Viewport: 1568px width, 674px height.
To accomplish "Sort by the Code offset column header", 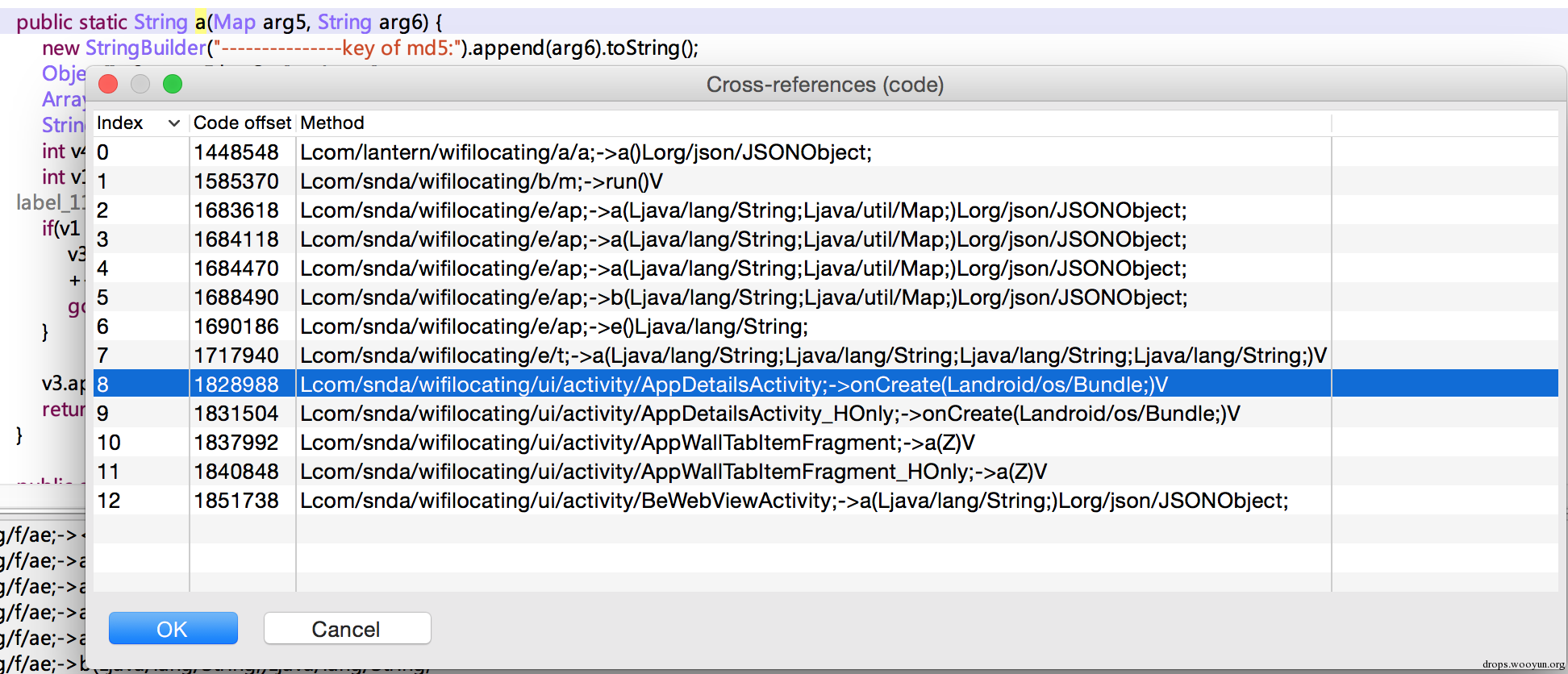I will point(242,123).
